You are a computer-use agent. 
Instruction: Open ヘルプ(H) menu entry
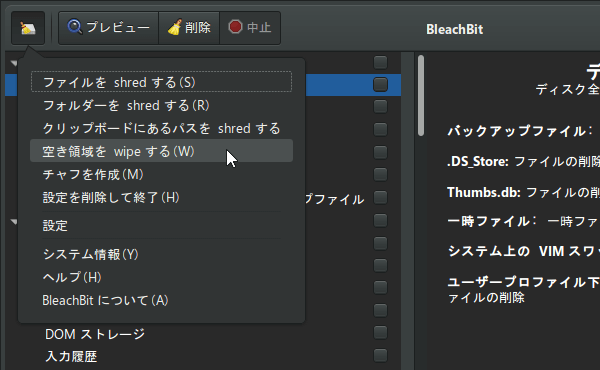point(161,277)
